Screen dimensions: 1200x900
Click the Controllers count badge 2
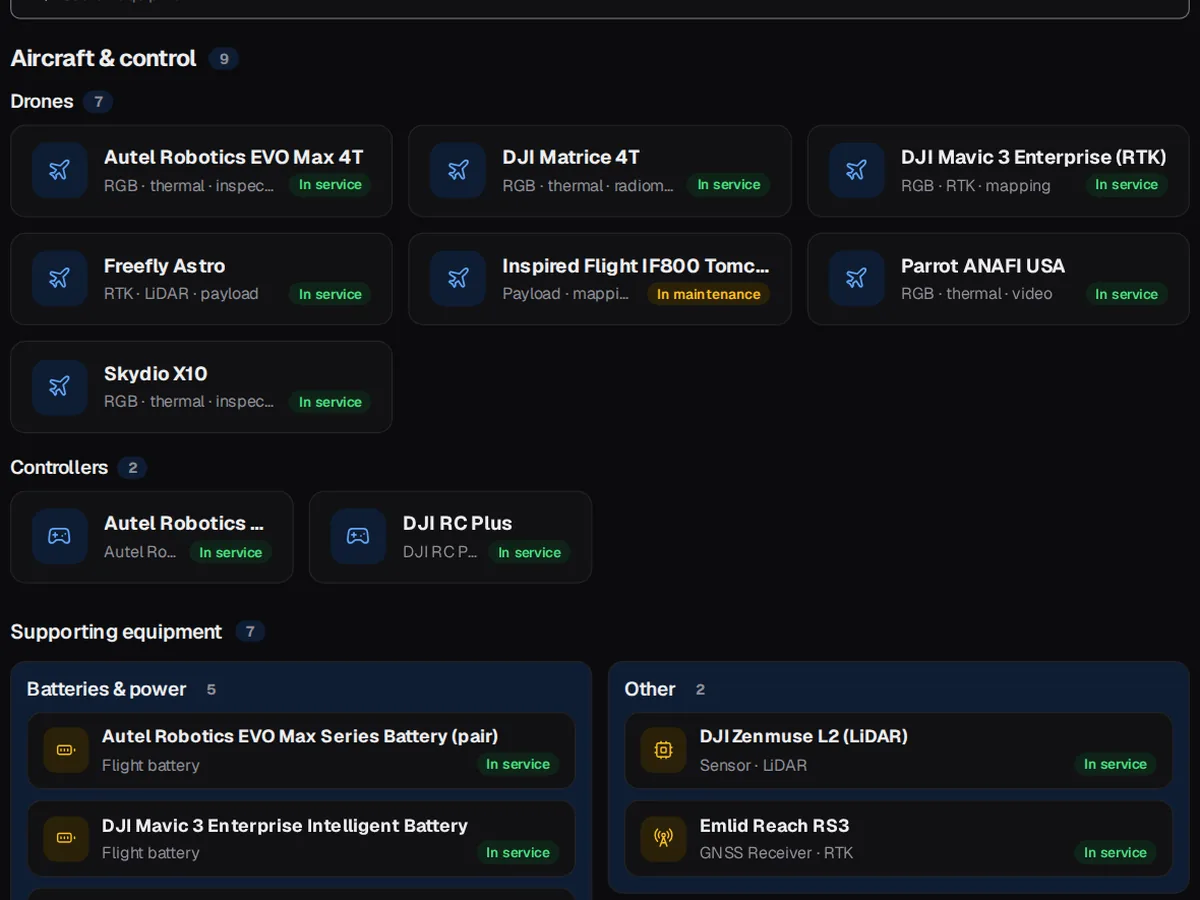132,468
